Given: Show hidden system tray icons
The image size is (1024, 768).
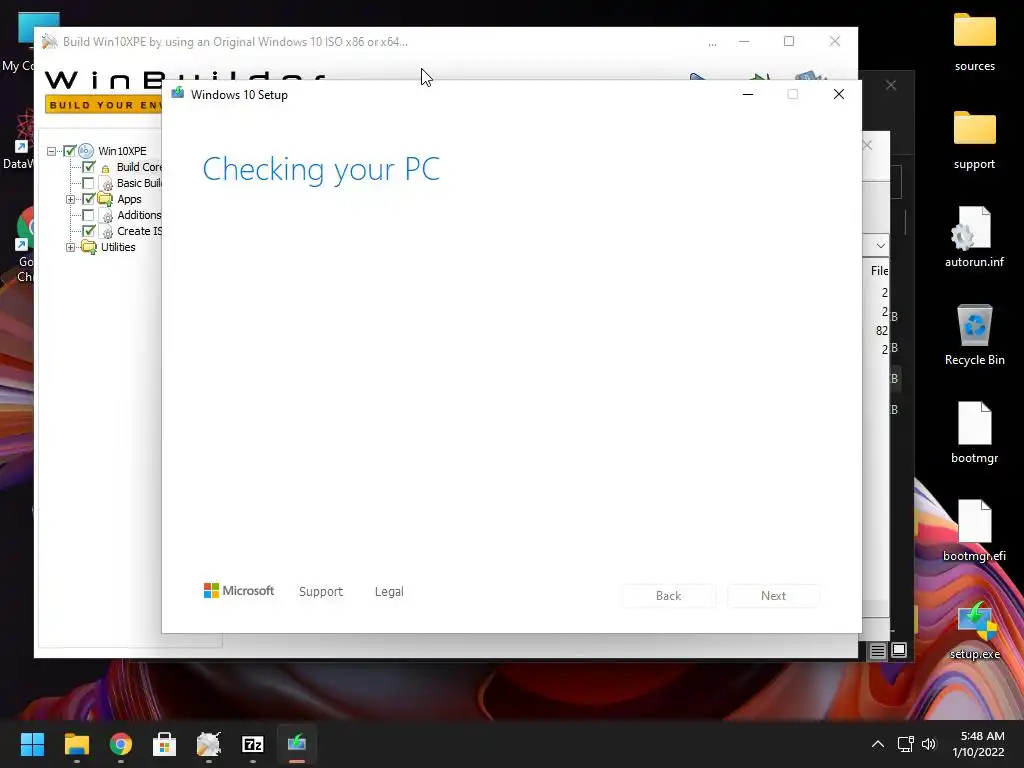Looking at the screenshot, I should 878,744.
